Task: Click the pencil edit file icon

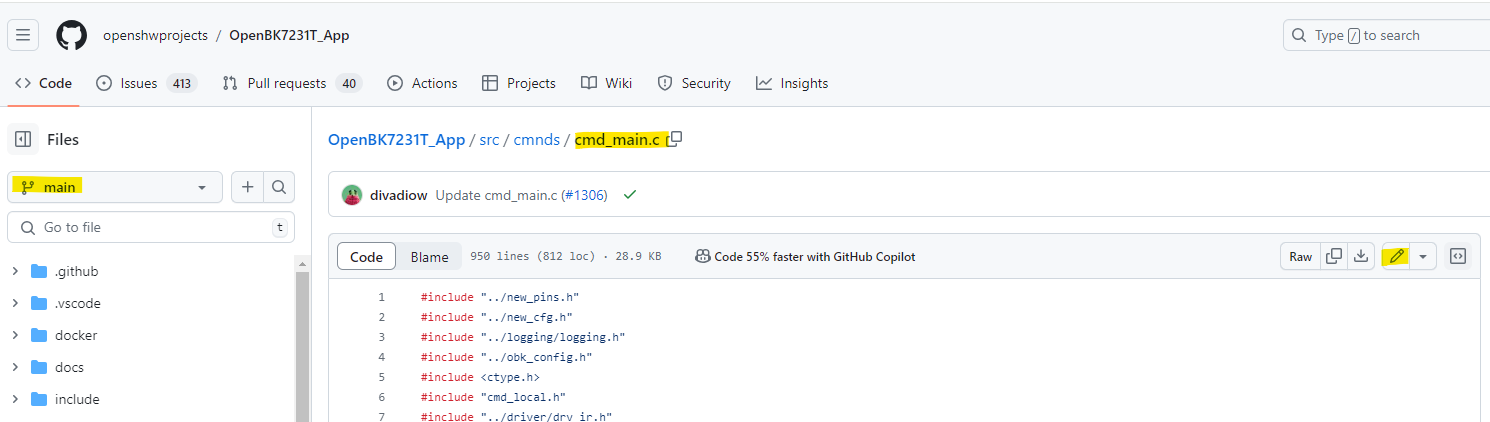Action: [1396, 257]
